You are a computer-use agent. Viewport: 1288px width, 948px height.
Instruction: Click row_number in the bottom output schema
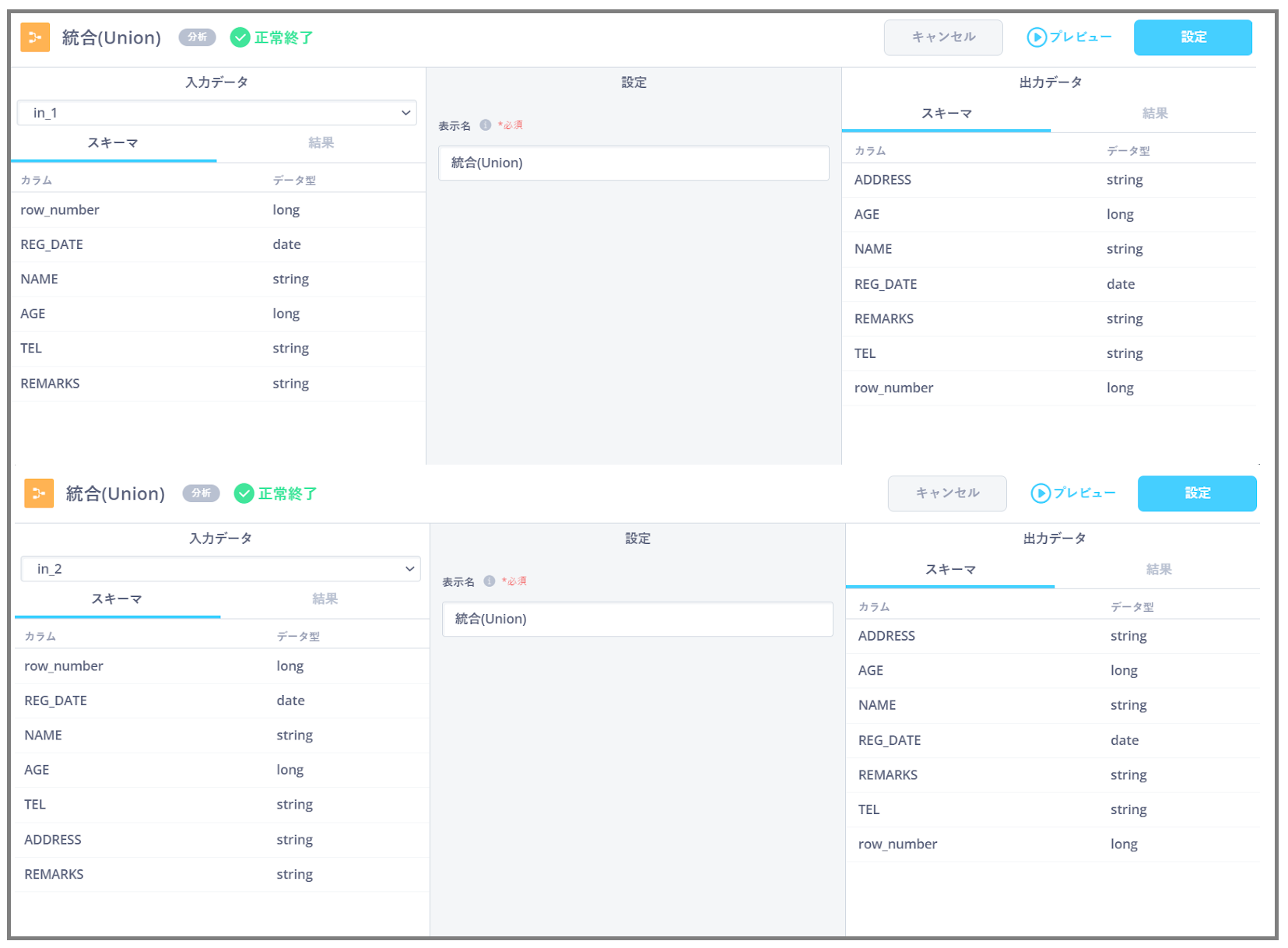click(897, 844)
